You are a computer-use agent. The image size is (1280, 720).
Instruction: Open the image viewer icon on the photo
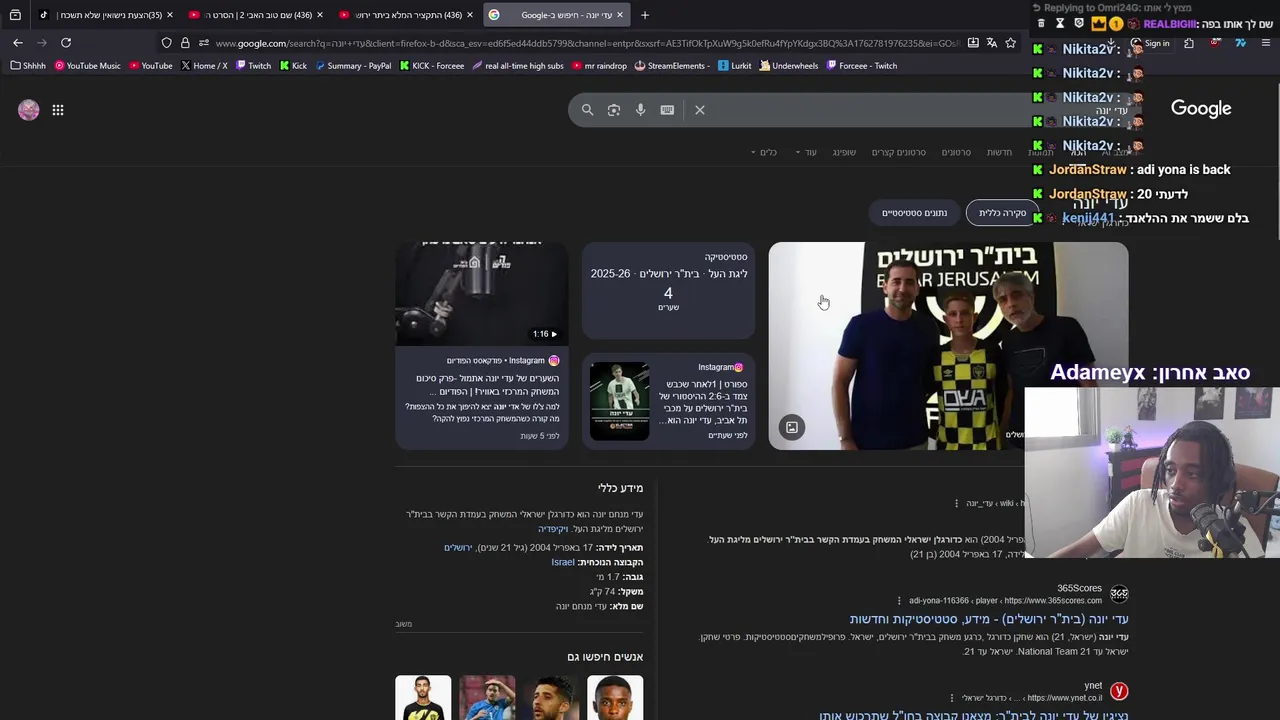coord(792,427)
